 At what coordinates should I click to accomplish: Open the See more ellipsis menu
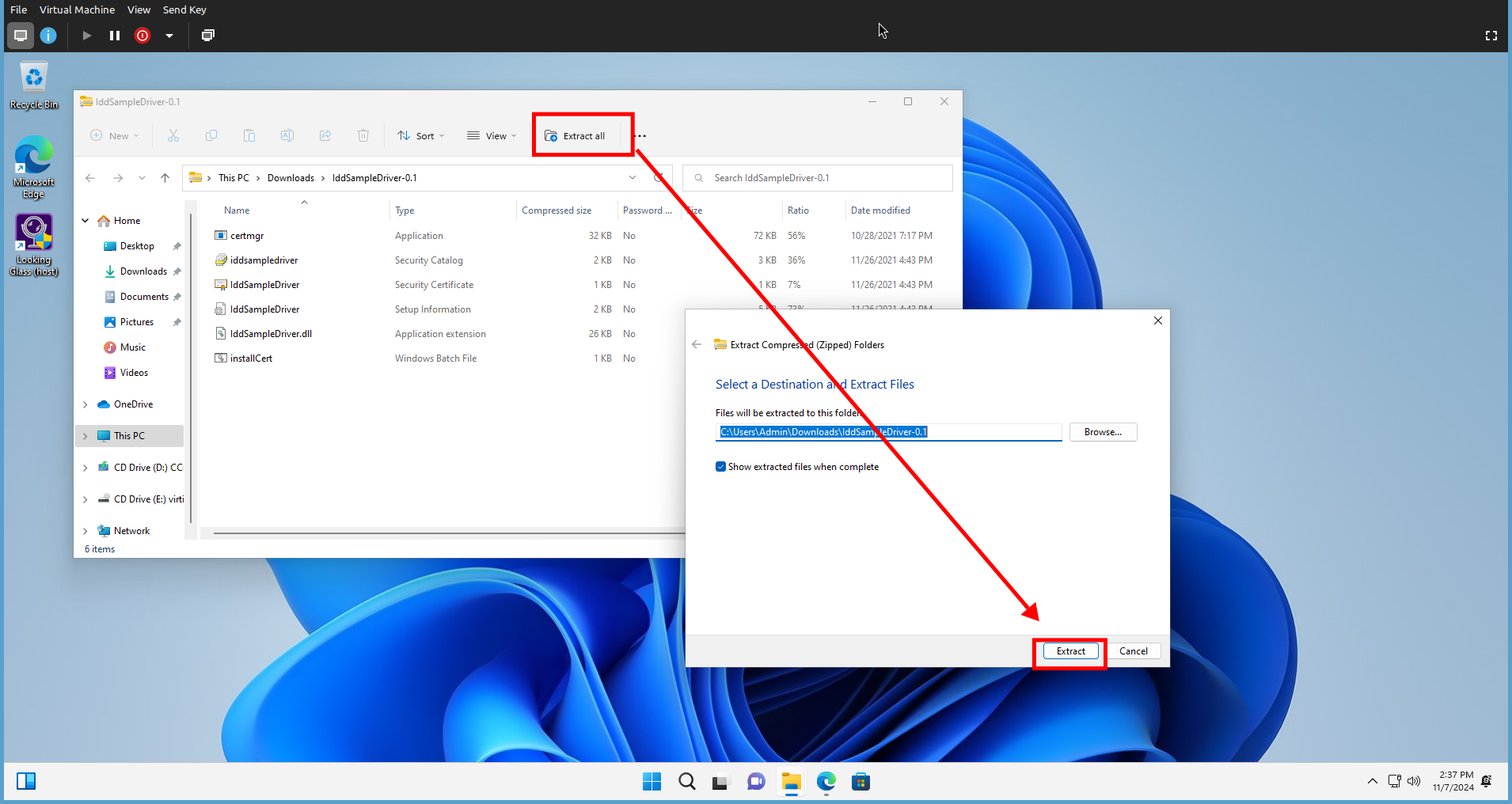(x=640, y=136)
